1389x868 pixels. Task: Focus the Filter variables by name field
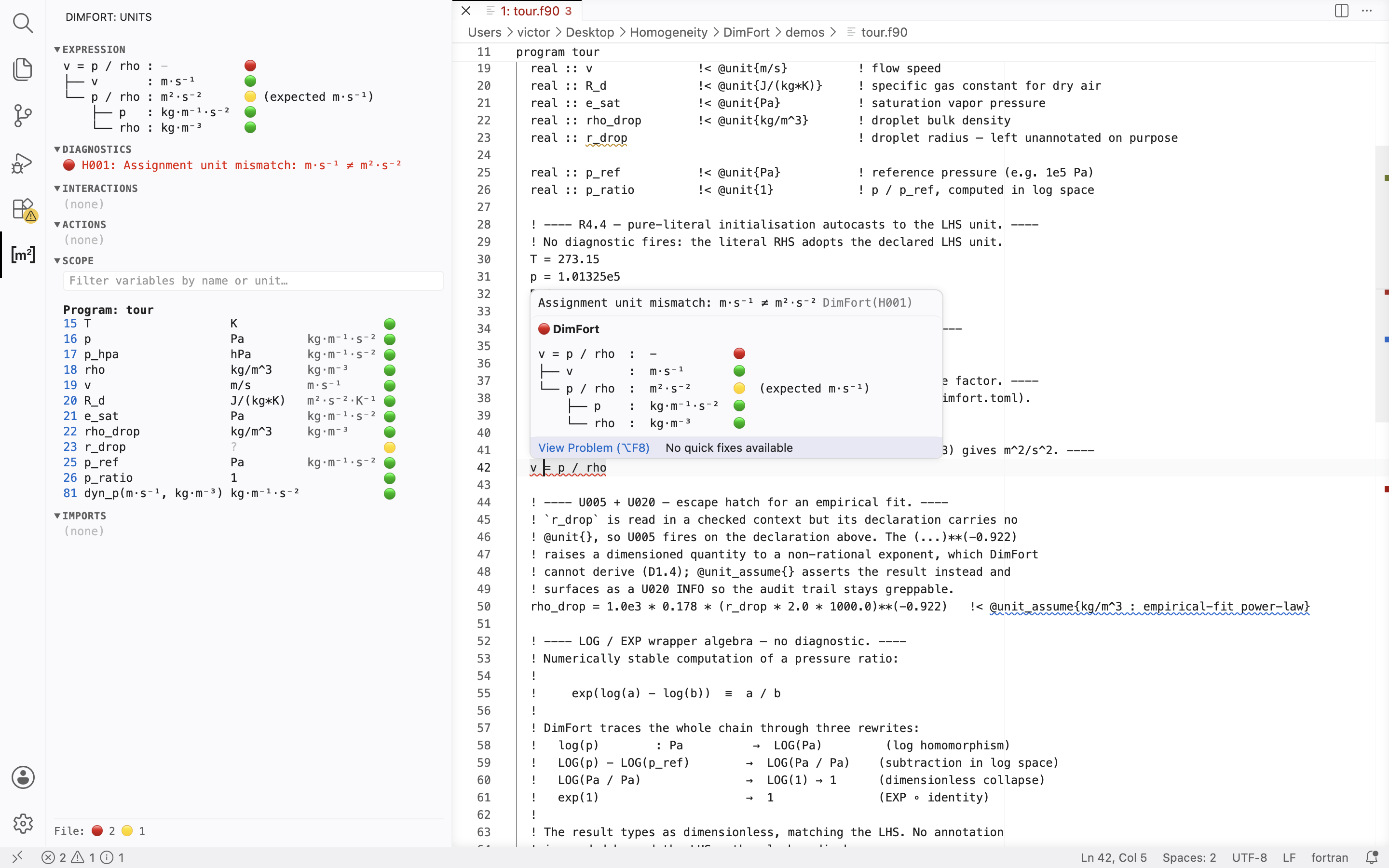click(x=253, y=281)
